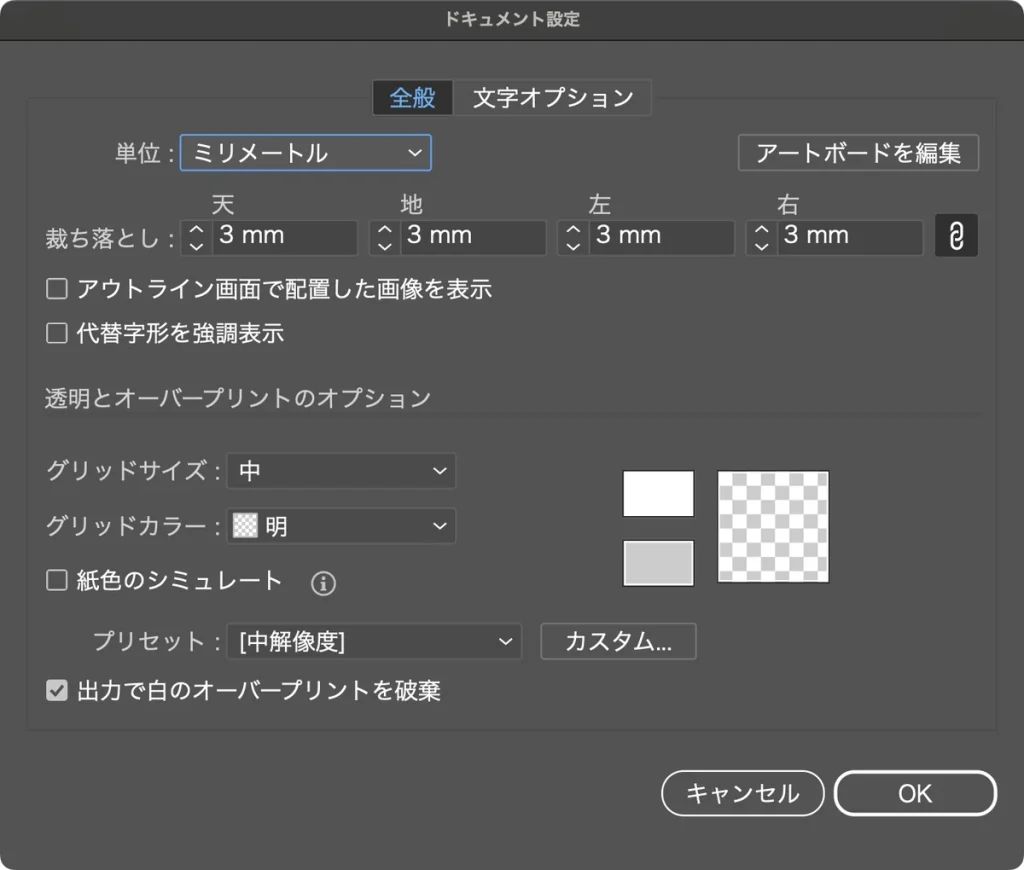Click the checkerboard icon in グリッドカラー dropdown
The width and height of the screenshot is (1024, 870).
(246, 526)
